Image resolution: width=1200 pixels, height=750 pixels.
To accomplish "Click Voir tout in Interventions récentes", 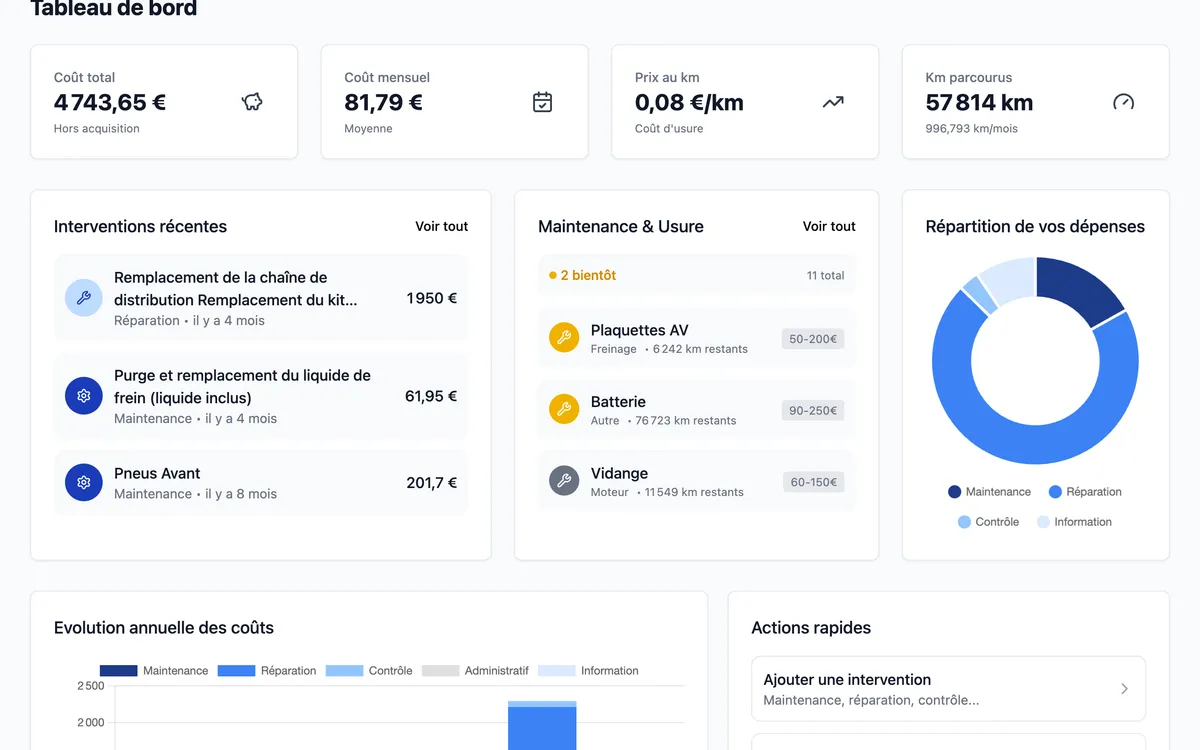I will pyautogui.click(x=441, y=227).
